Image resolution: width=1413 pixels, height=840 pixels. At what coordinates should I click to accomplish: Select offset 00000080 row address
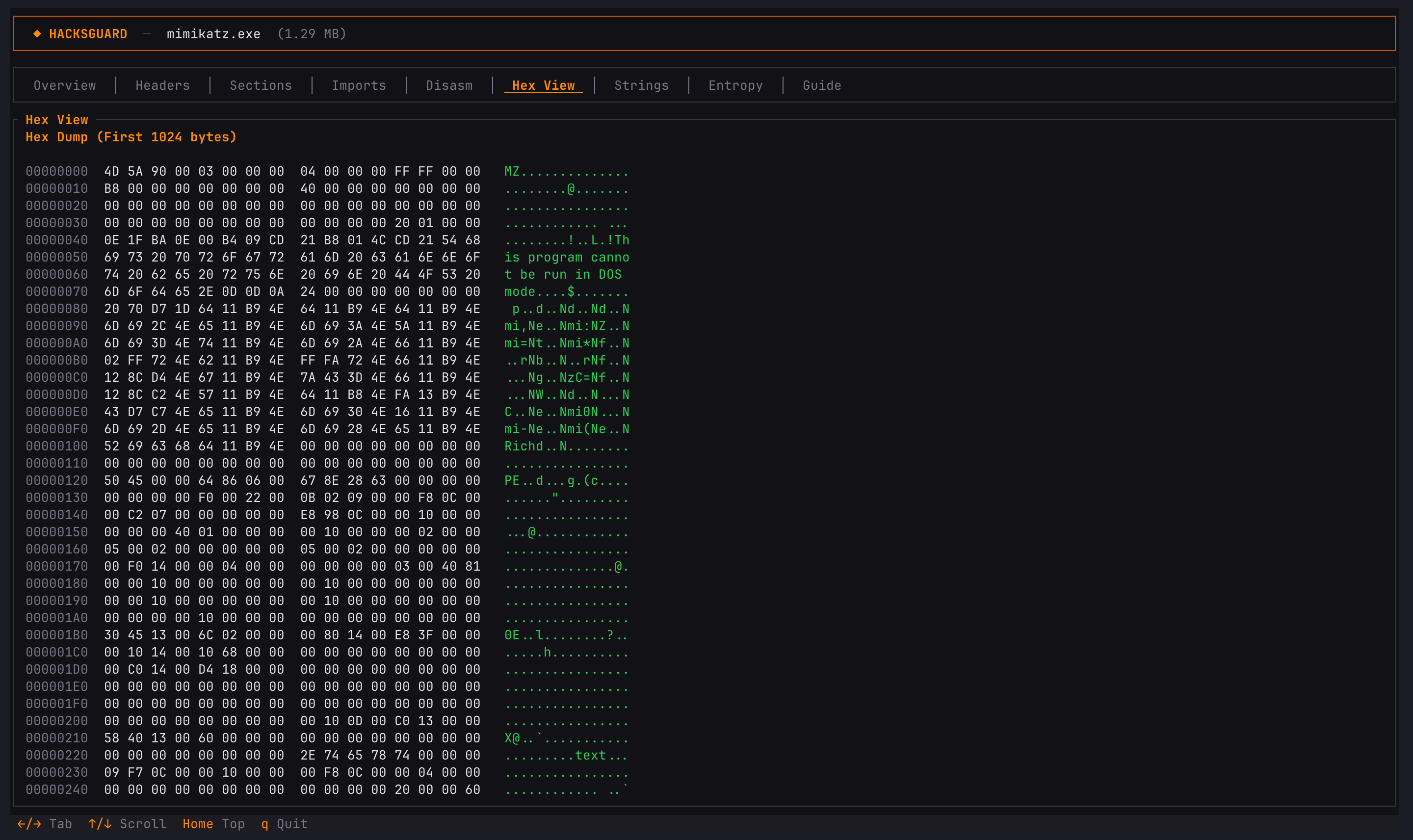pyautogui.click(x=56, y=309)
